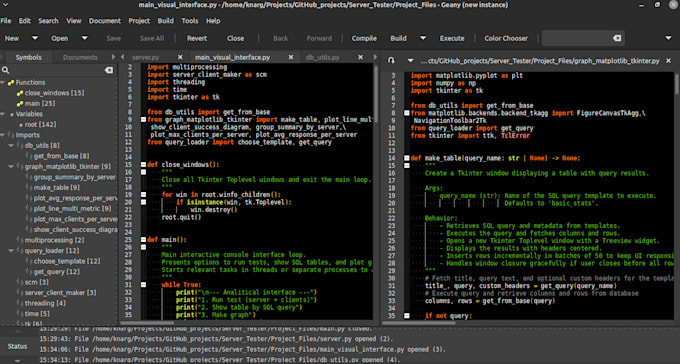This screenshot has width=680, height=364.
Task: Click the scm [3] import icon
Action: (20, 282)
